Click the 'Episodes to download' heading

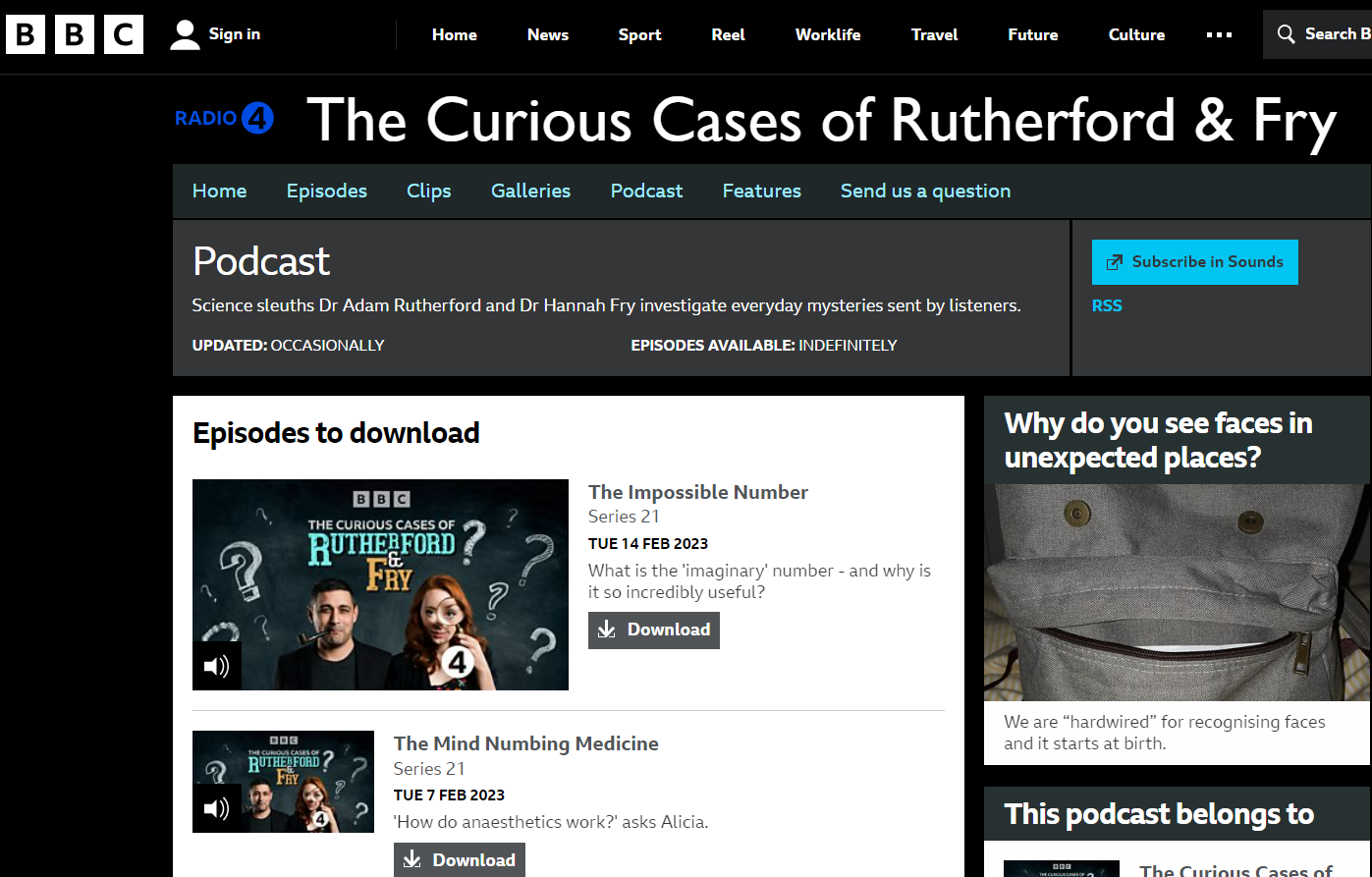[x=336, y=433]
